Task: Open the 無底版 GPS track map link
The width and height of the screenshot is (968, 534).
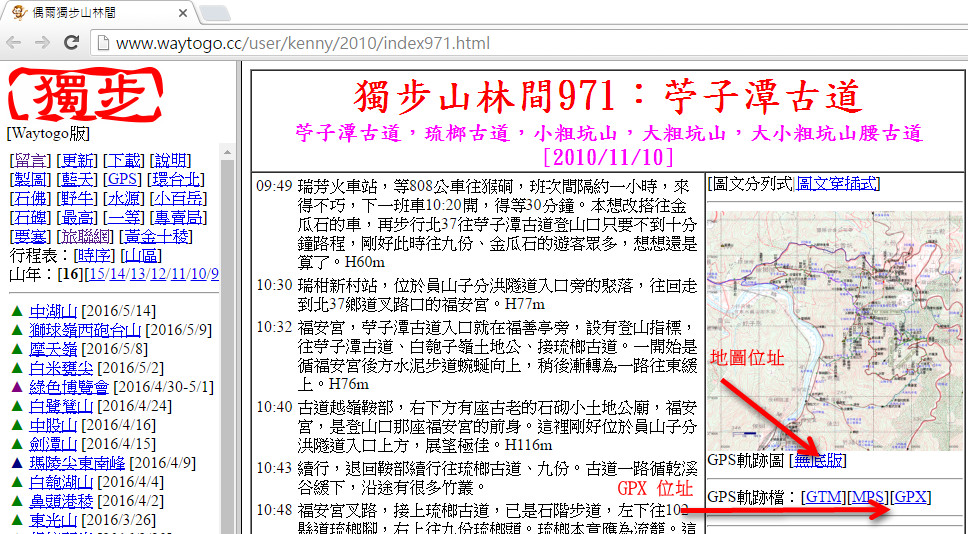Action: [x=818, y=460]
